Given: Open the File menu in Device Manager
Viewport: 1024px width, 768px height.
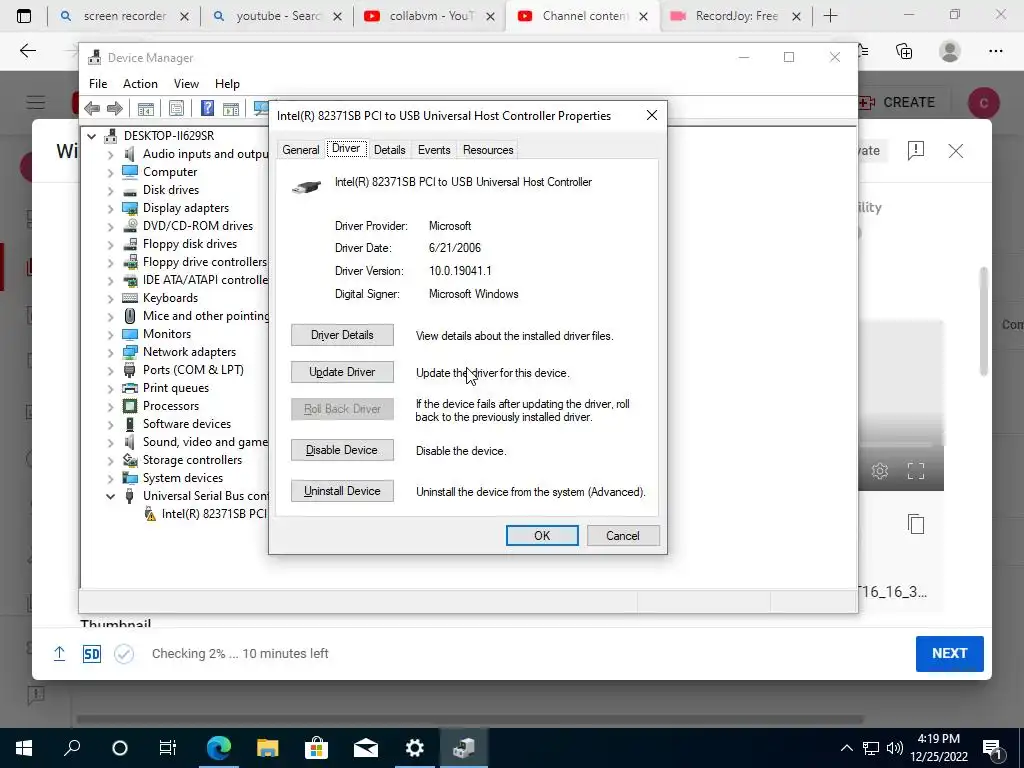Looking at the screenshot, I should pyautogui.click(x=98, y=84).
